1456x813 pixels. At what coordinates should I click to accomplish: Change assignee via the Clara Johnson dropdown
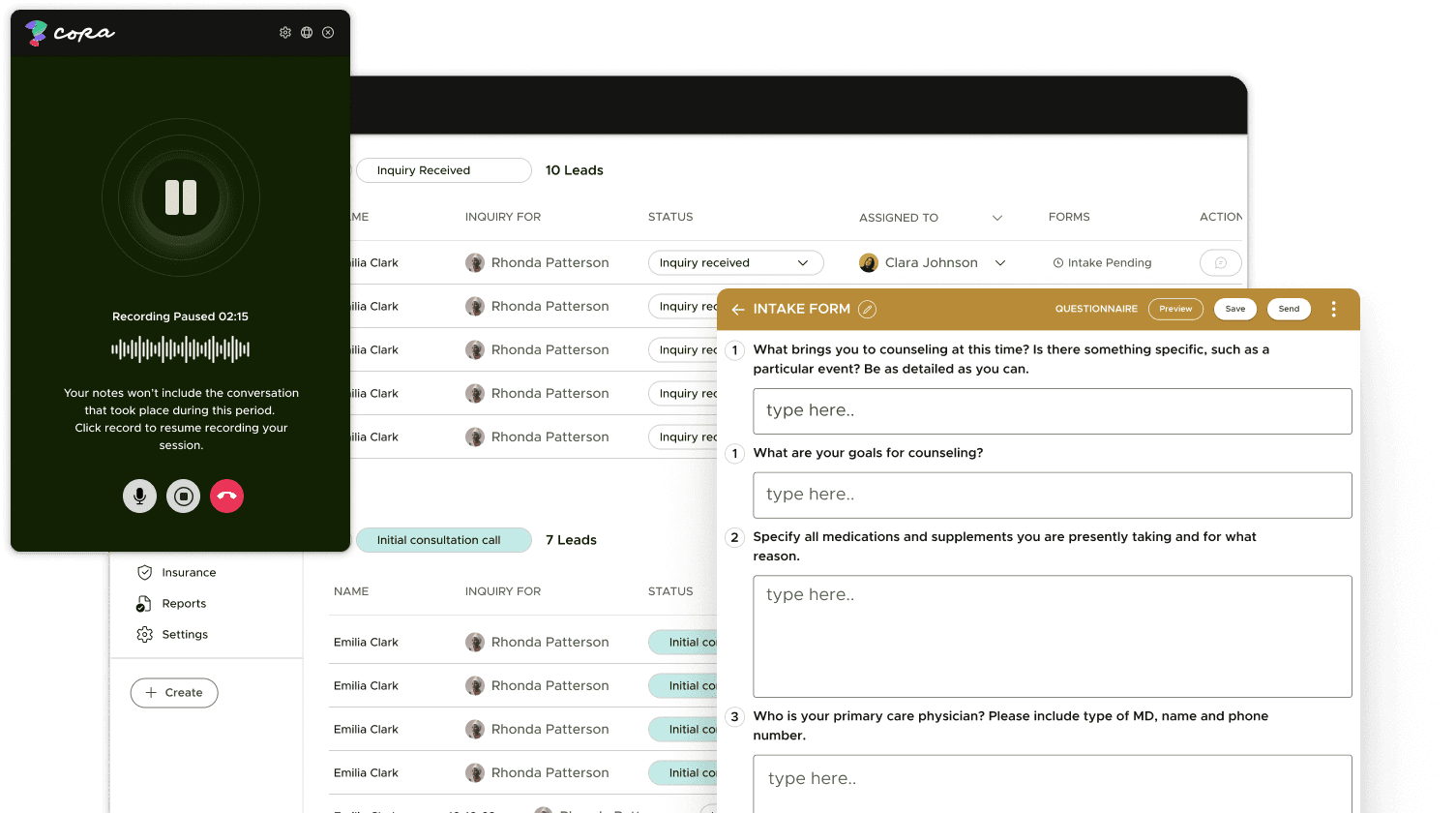click(x=1000, y=262)
